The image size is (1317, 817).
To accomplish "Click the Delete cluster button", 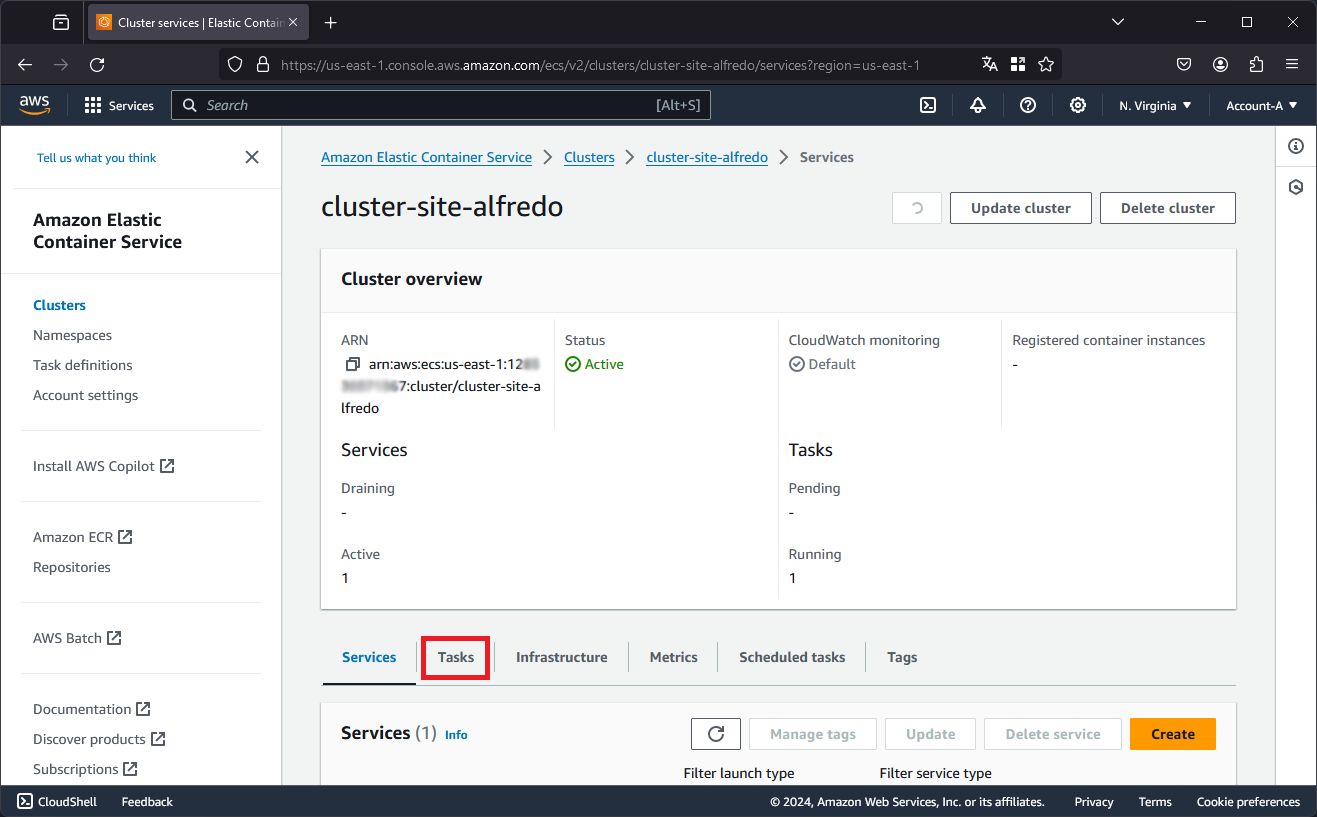I will (1168, 208).
